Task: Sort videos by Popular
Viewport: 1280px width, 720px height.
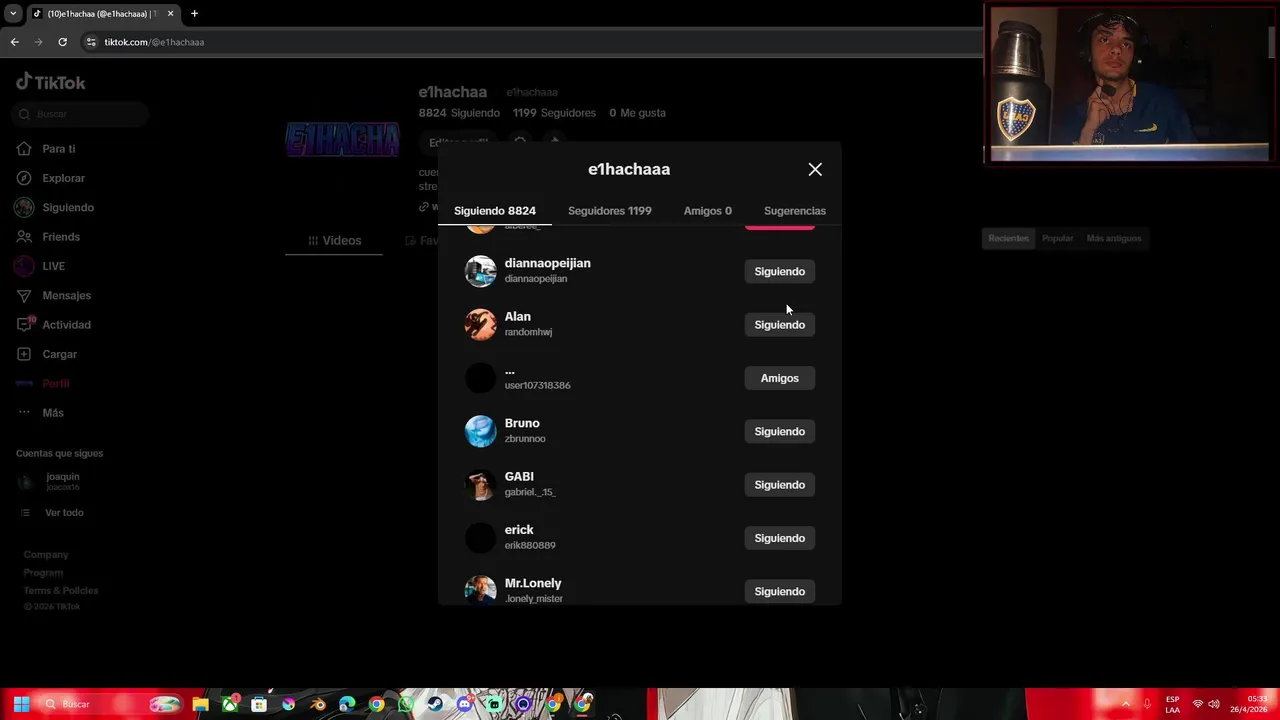Action: coord(1057,238)
